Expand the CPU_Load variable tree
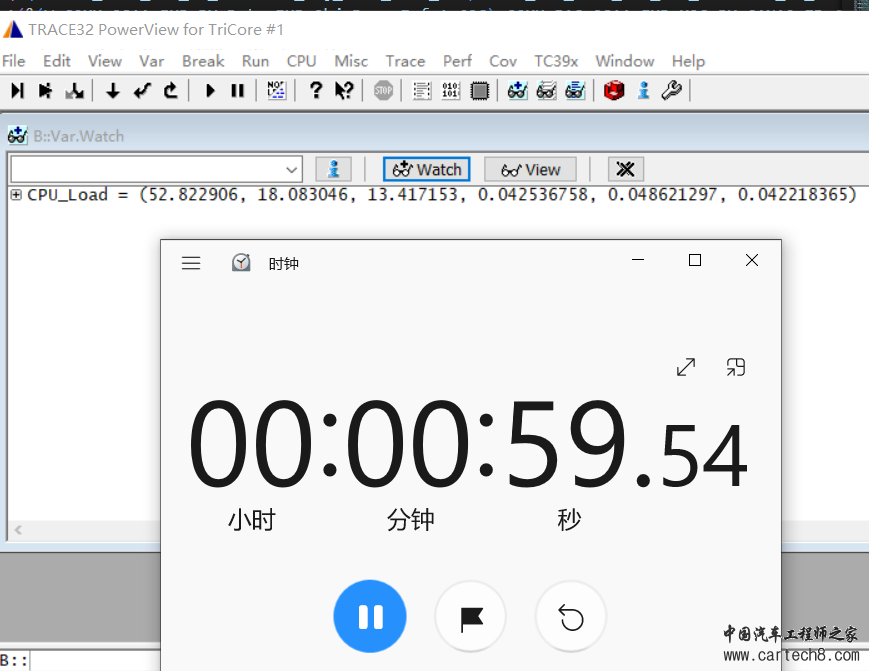Image resolution: width=869 pixels, height=671 pixels. click(16, 195)
